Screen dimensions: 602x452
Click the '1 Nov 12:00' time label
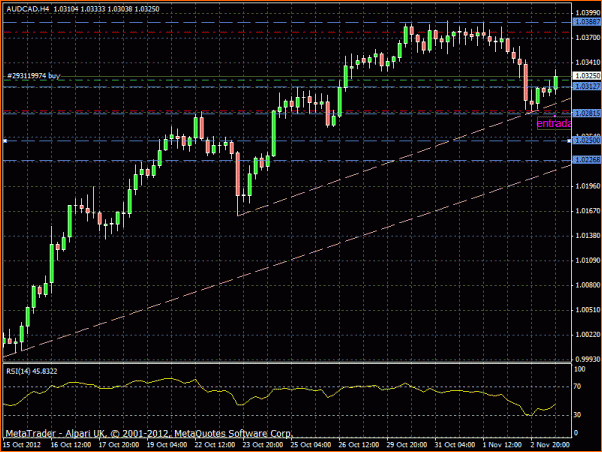tap(503, 445)
